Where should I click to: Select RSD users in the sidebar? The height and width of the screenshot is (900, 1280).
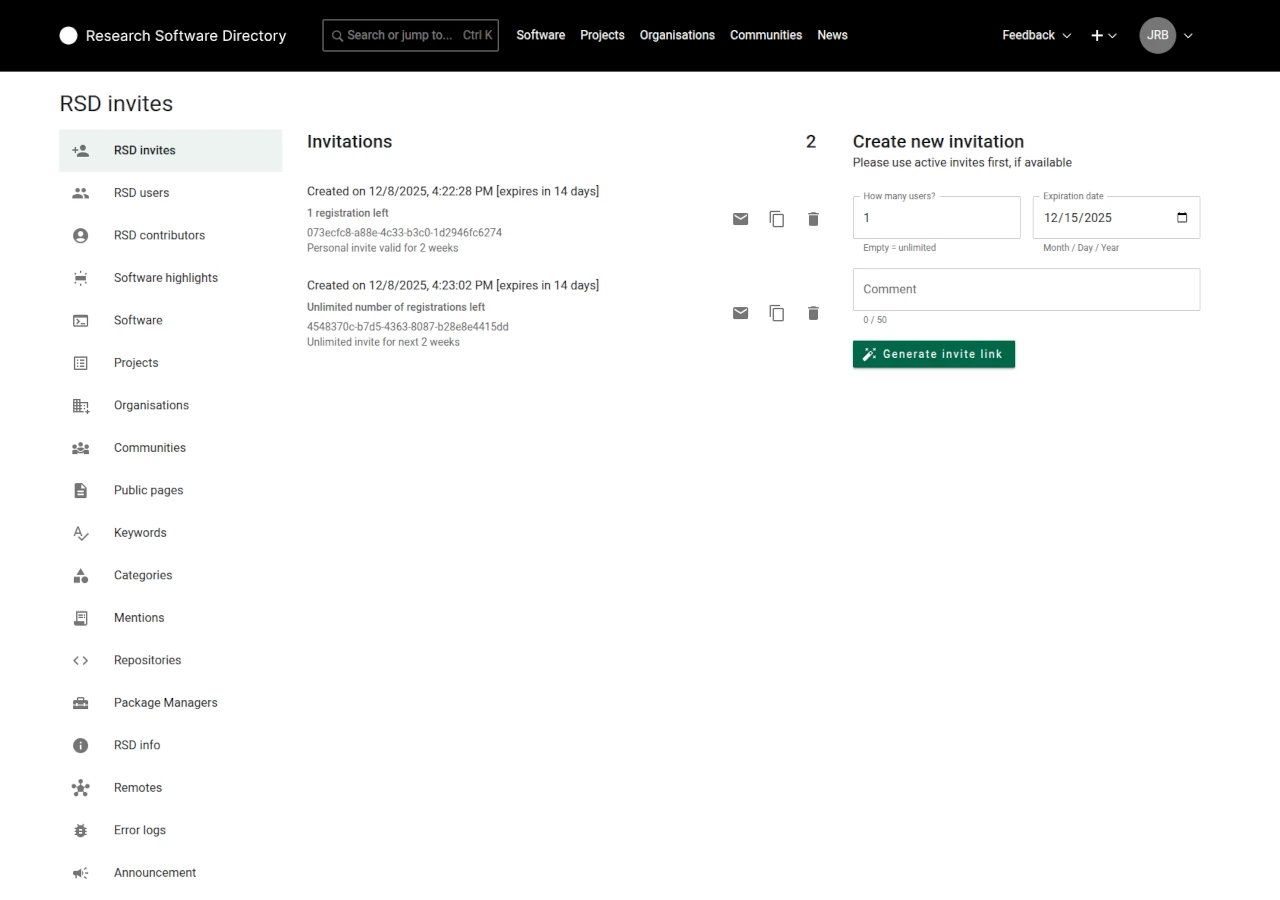(141, 193)
